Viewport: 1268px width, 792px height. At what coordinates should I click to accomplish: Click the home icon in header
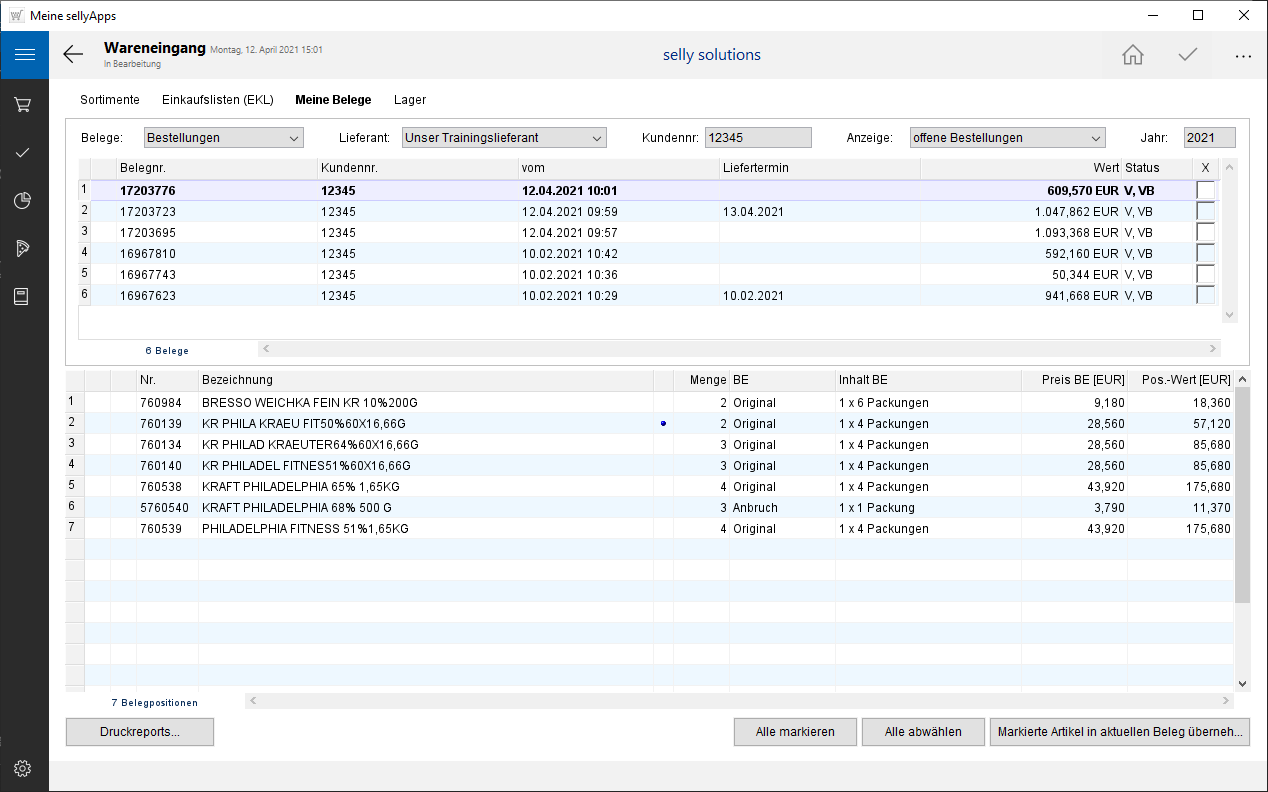point(1132,55)
